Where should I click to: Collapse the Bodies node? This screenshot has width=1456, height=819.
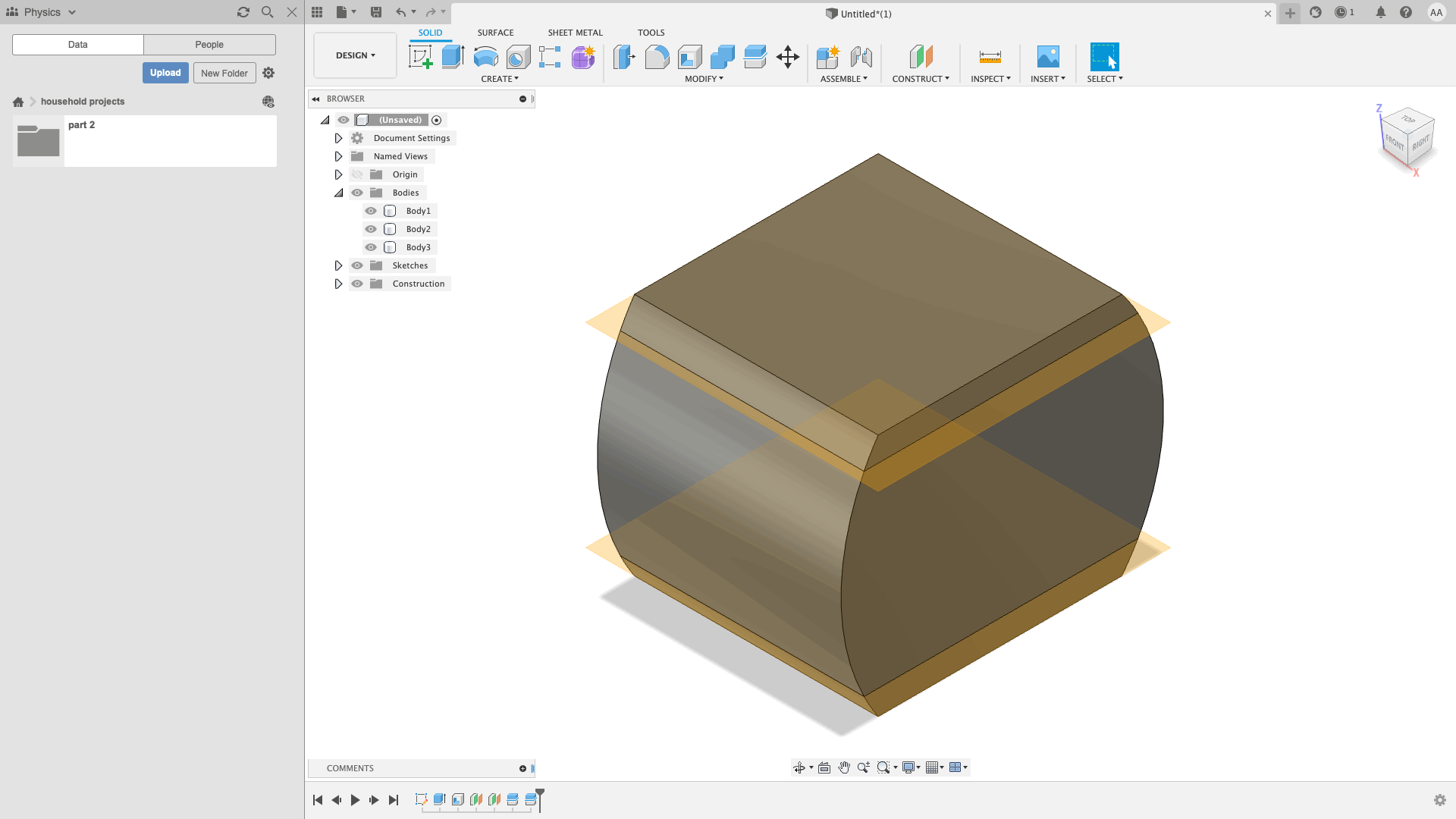[338, 193]
